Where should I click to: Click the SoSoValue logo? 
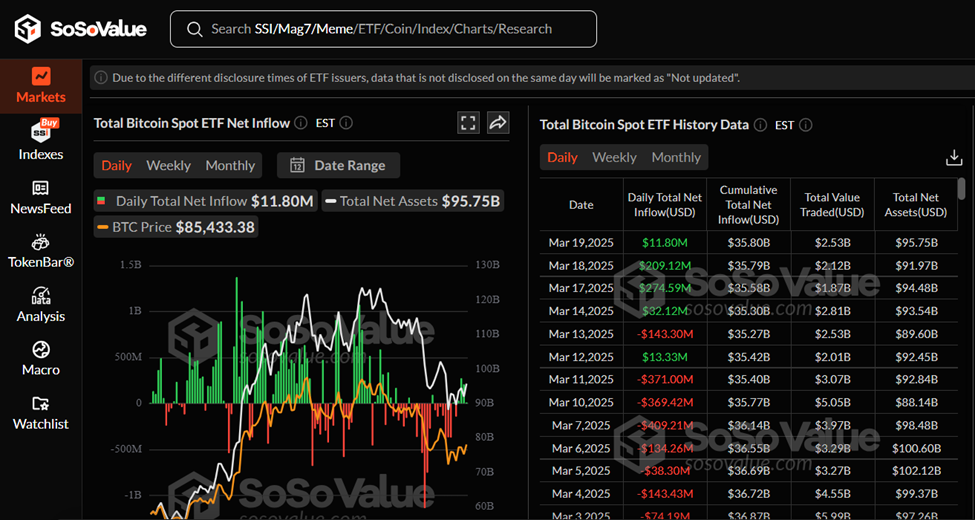pyautogui.click(x=81, y=29)
